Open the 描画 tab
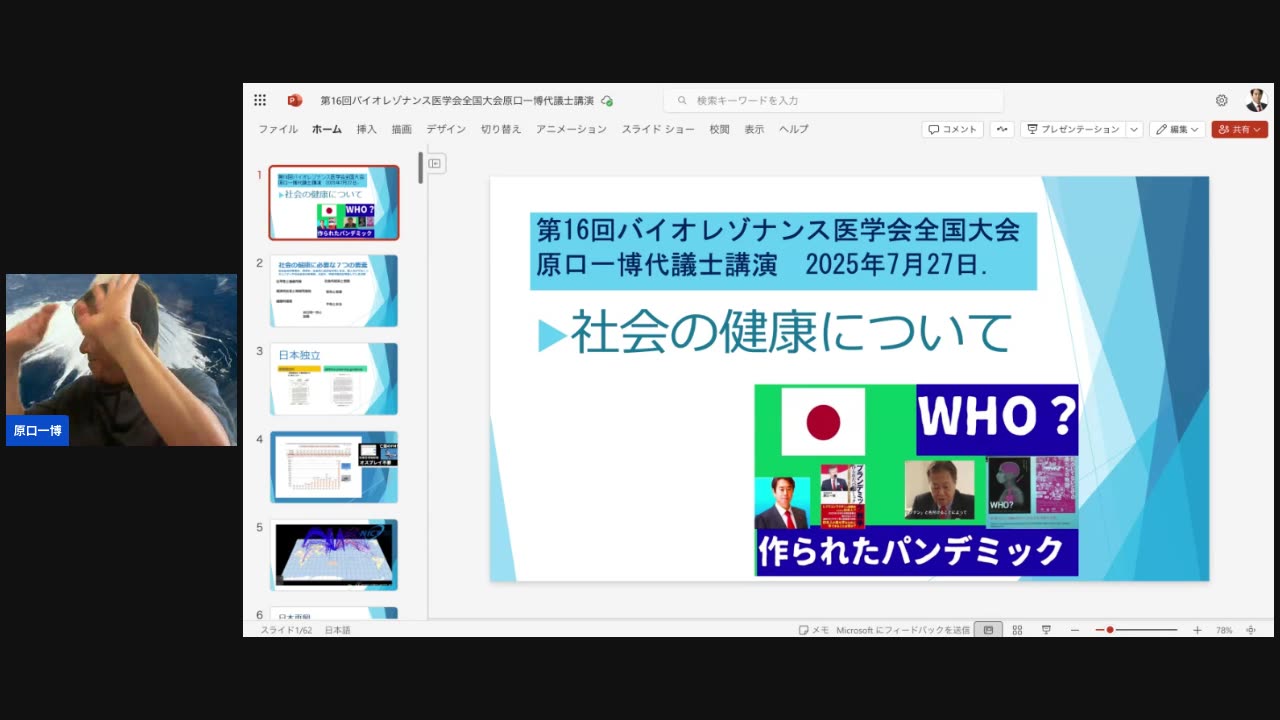The width and height of the screenshot is (1280, 720). 402,129
